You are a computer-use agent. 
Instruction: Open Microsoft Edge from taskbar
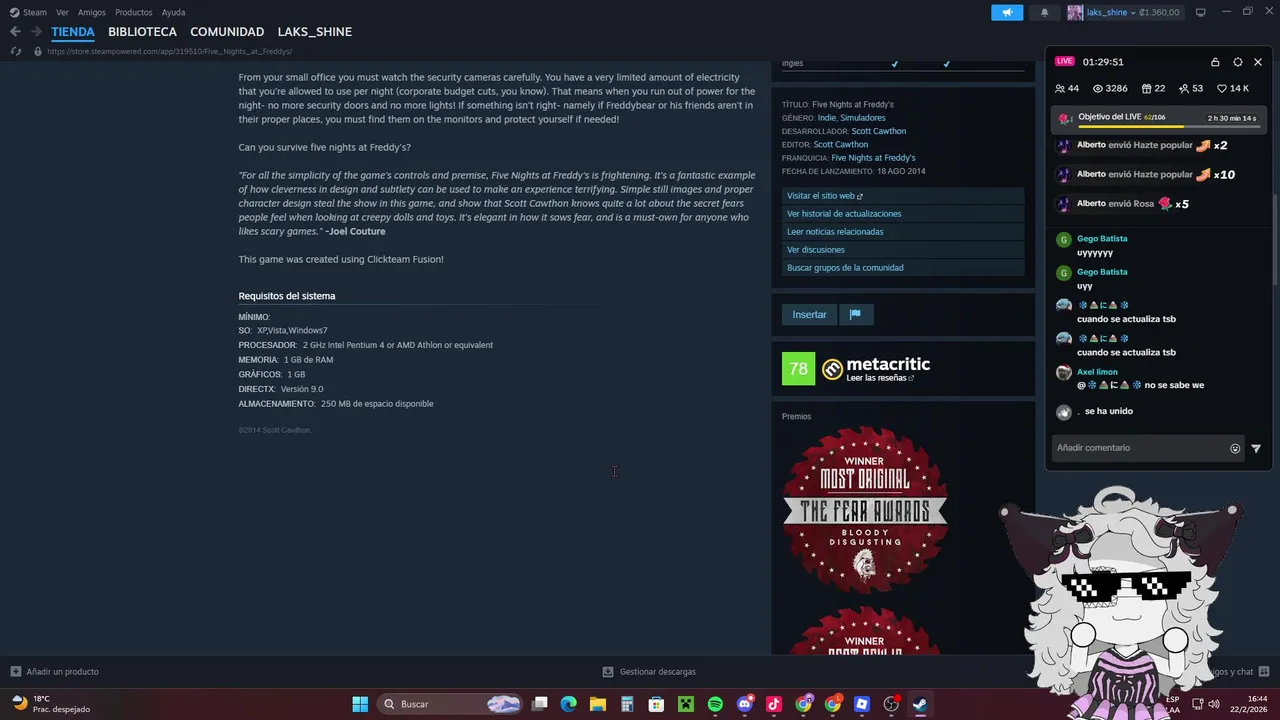569,704
